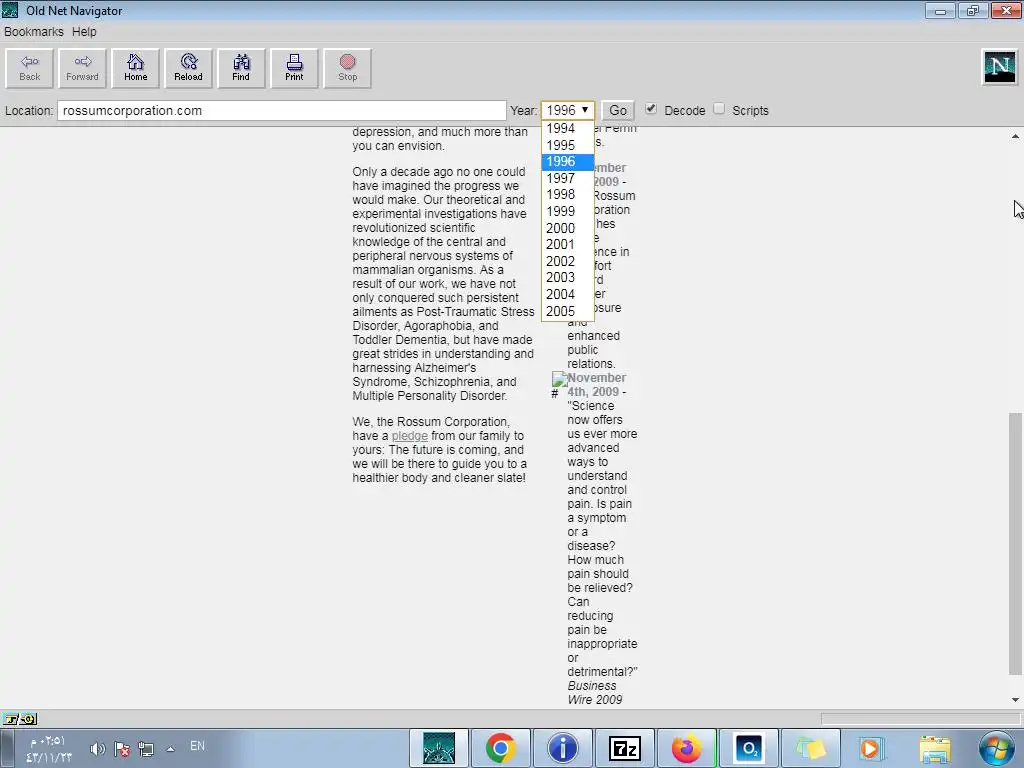
Task: Select highlighted 1996 in the Year list
Action: coord(568,161)
